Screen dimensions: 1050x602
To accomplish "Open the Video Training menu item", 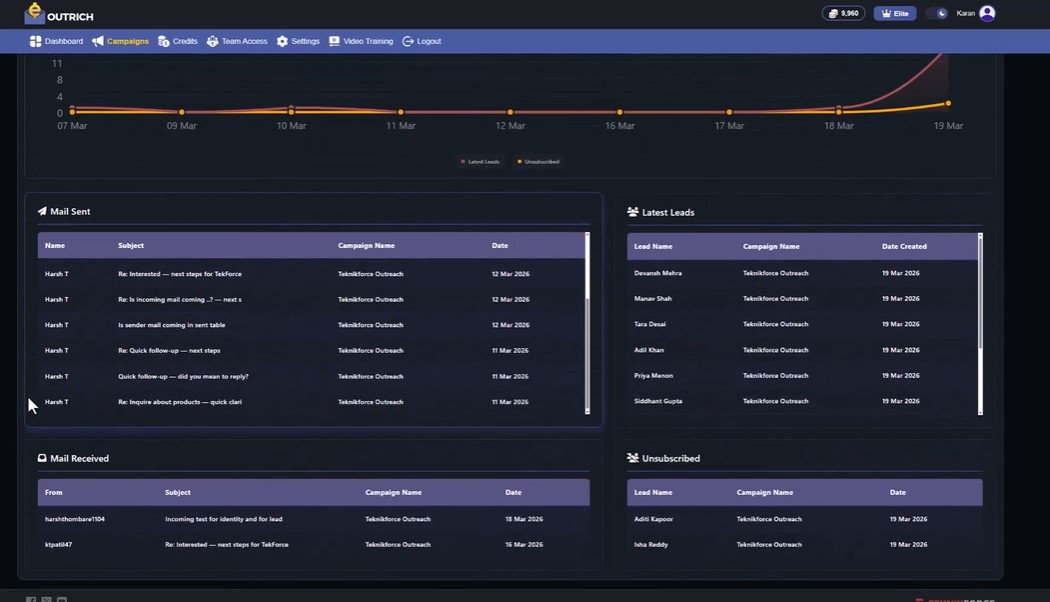I will (361, 42).
